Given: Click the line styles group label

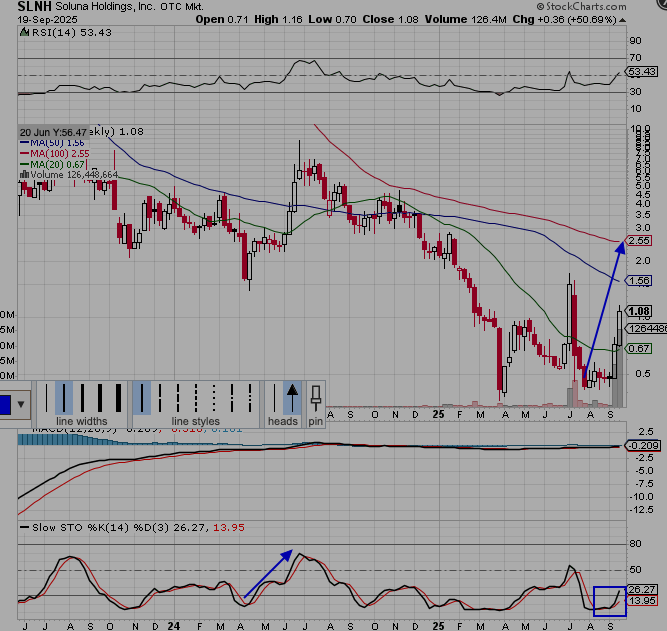Looking at the screenshot, I should point(195,421).
